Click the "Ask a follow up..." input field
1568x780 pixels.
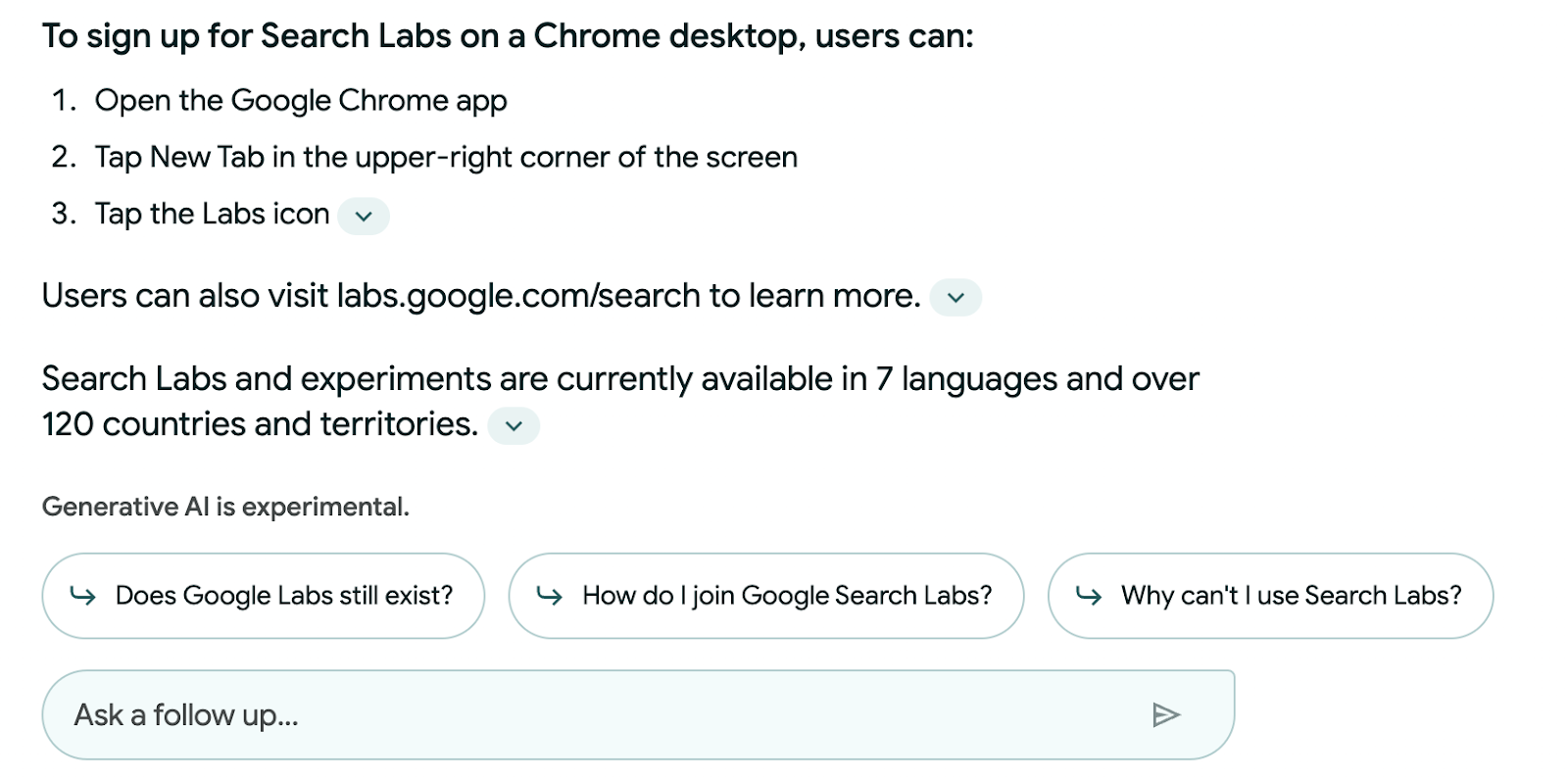point(638,715)
